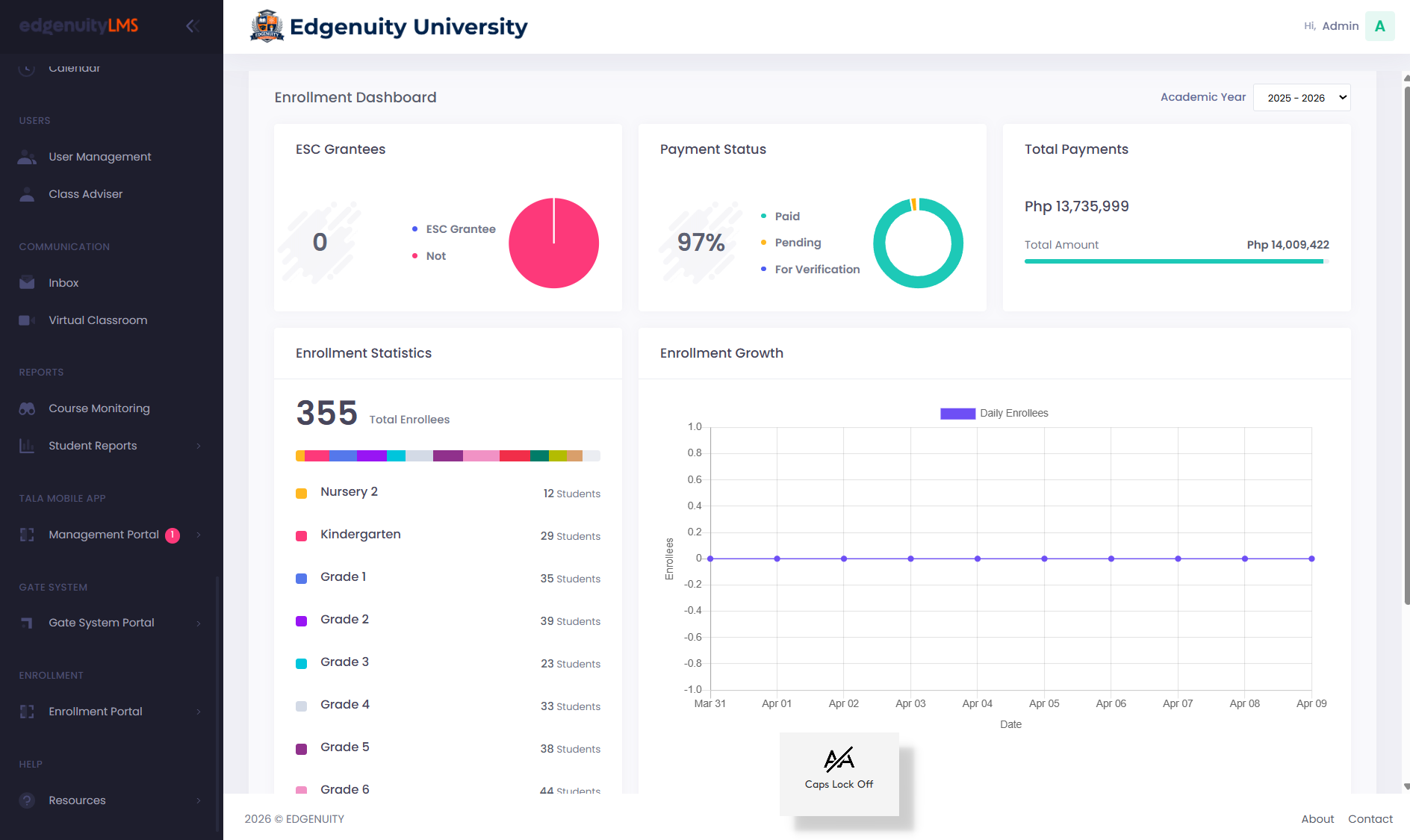Open the About link in the footer
The height and width of the screenshot is (840, 1410).
1317,818
